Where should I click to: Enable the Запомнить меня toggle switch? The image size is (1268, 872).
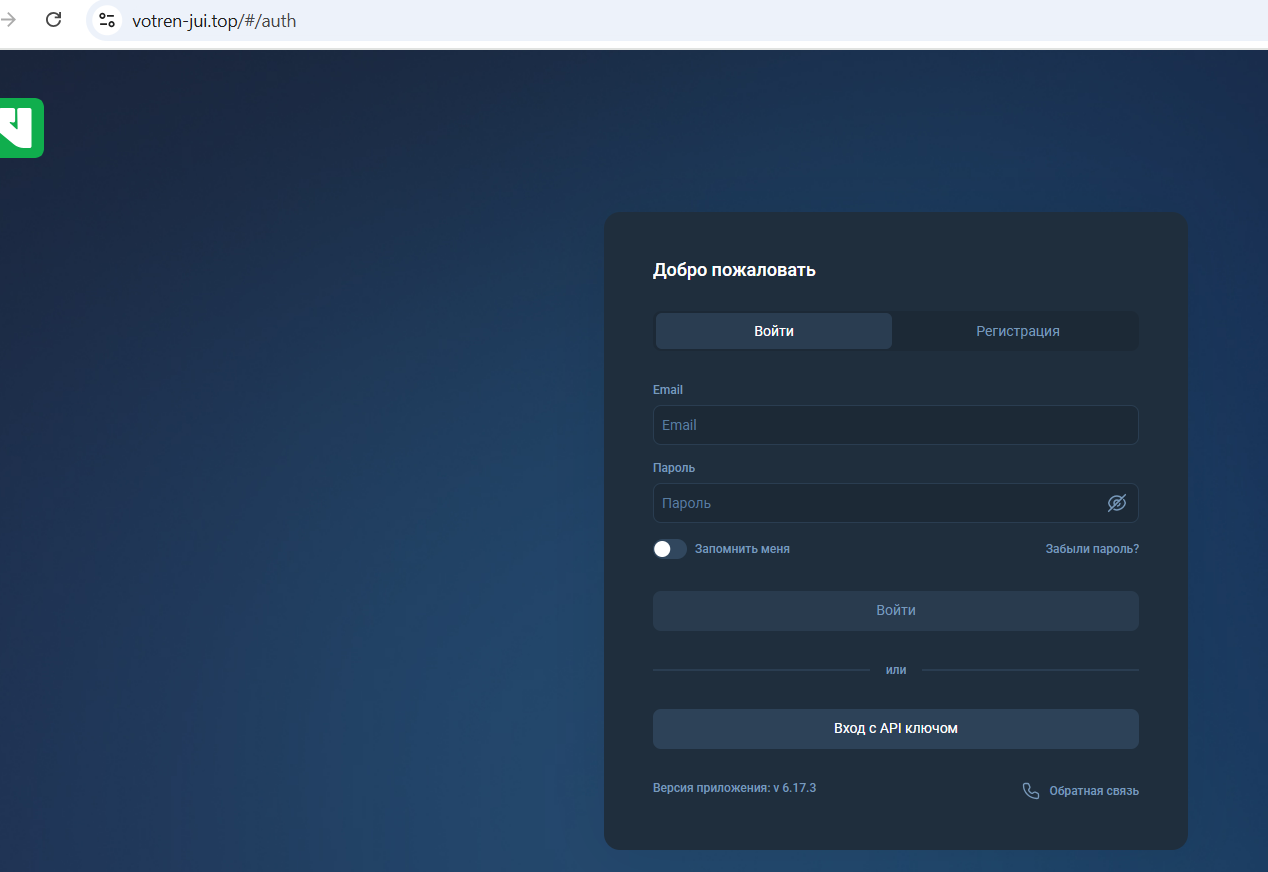[669, 549]
